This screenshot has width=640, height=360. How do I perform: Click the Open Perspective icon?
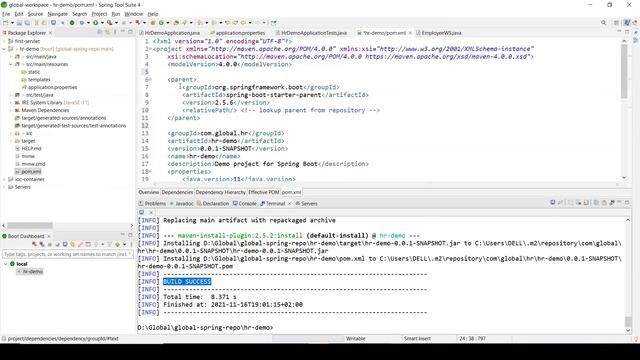616,23
